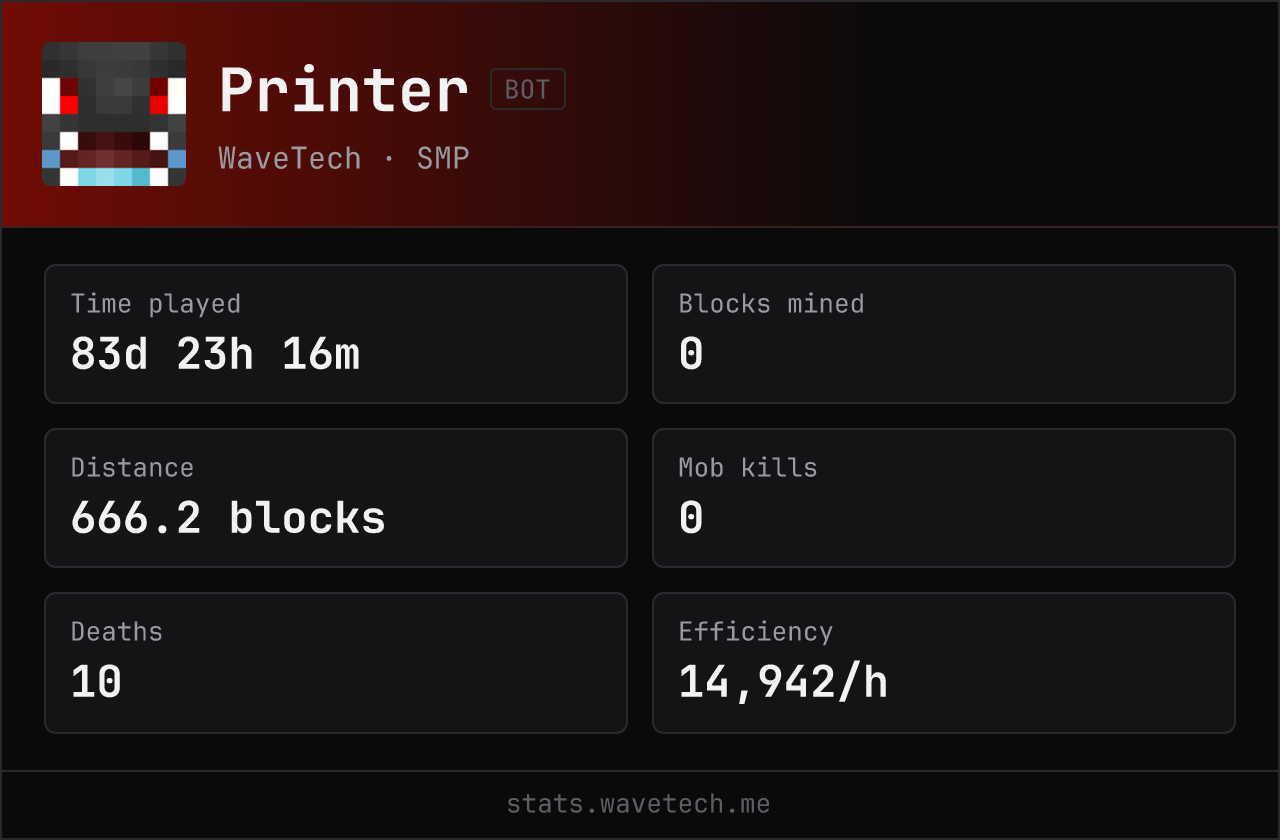Open the Blocks mined stat card
The width and height of the screenshot is (1280, 840).
pyautogui.click(x=944, y=334)
